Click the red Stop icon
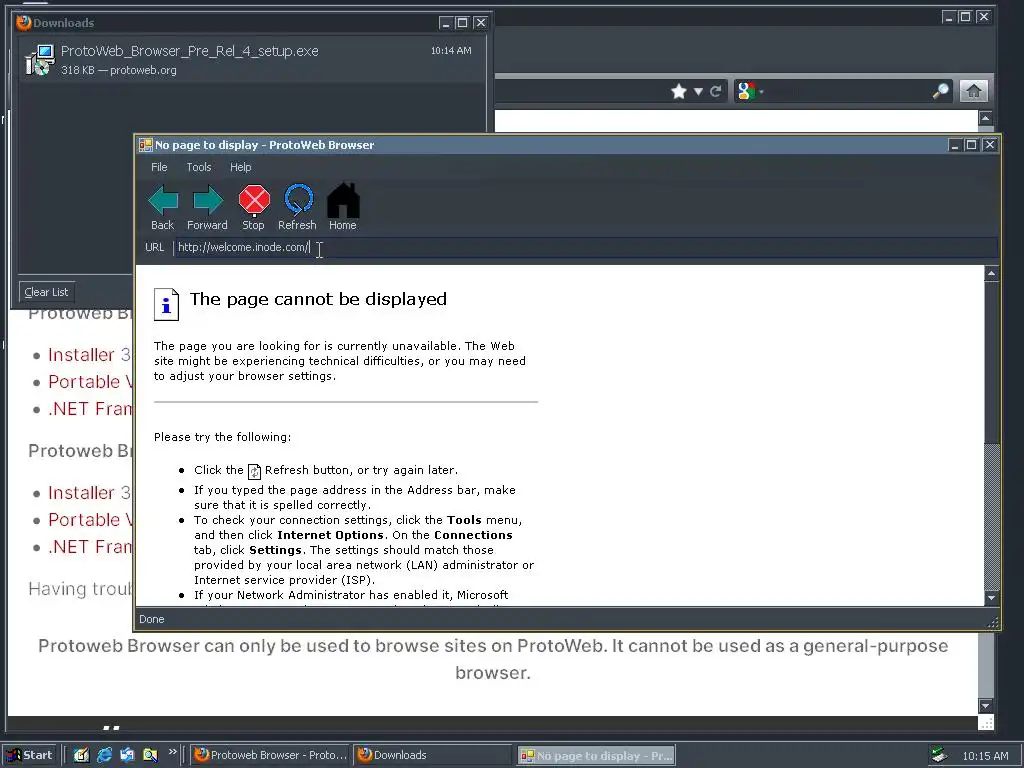 pos(254,200)
